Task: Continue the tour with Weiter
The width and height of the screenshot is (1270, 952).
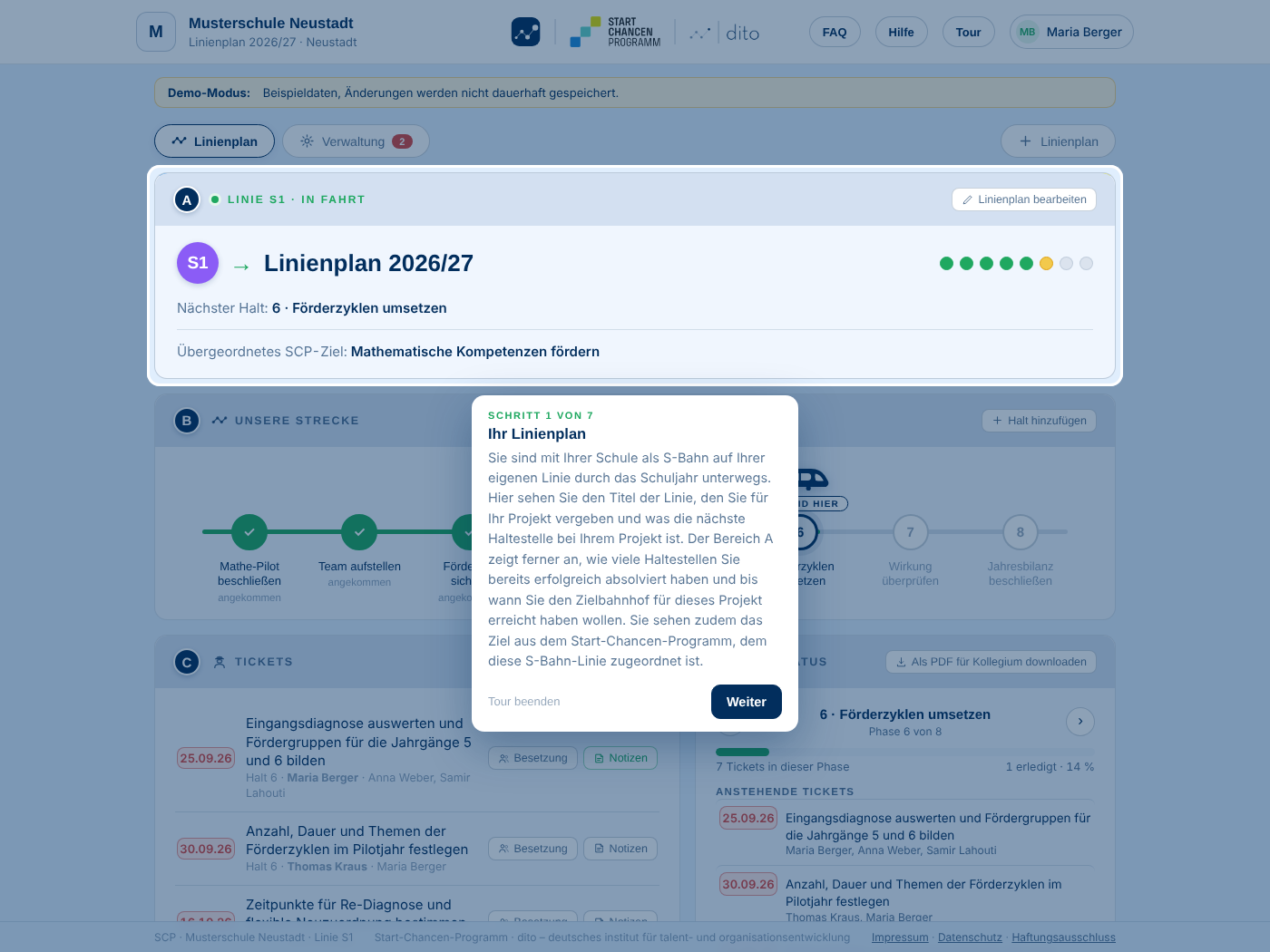Action: 747,702
